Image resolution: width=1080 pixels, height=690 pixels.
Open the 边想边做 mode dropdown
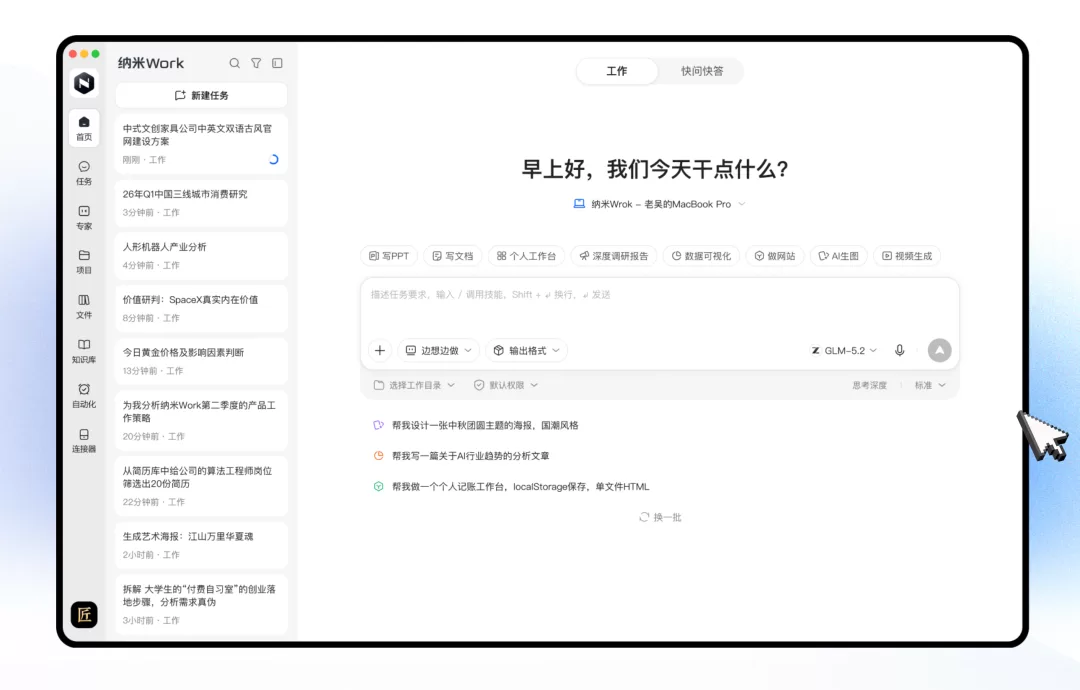pyautogui.click(x=439, y=351)
